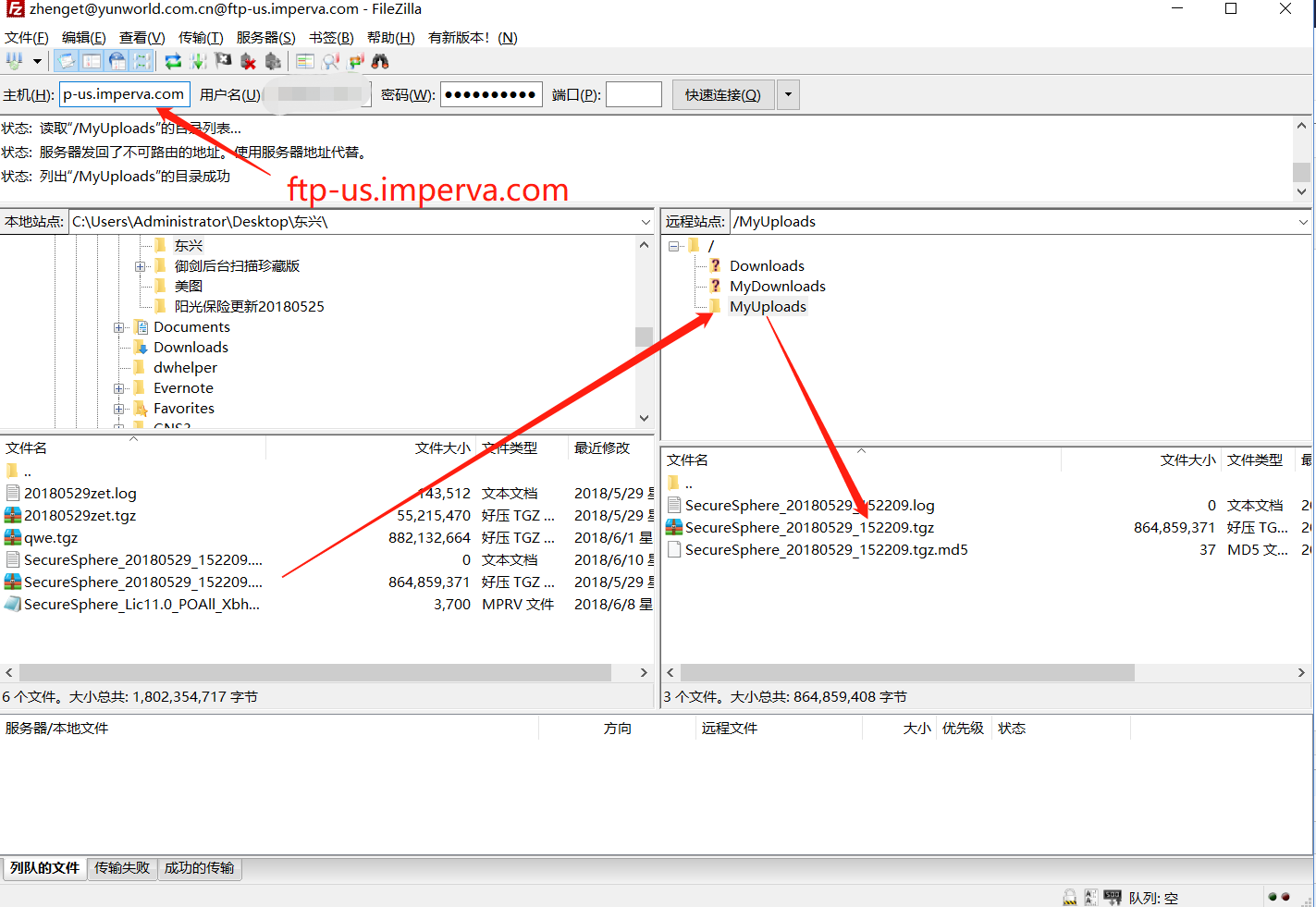Click the process transfer queue icon
The width and height of the screenshot is (1316, 907).
(198, 61)
